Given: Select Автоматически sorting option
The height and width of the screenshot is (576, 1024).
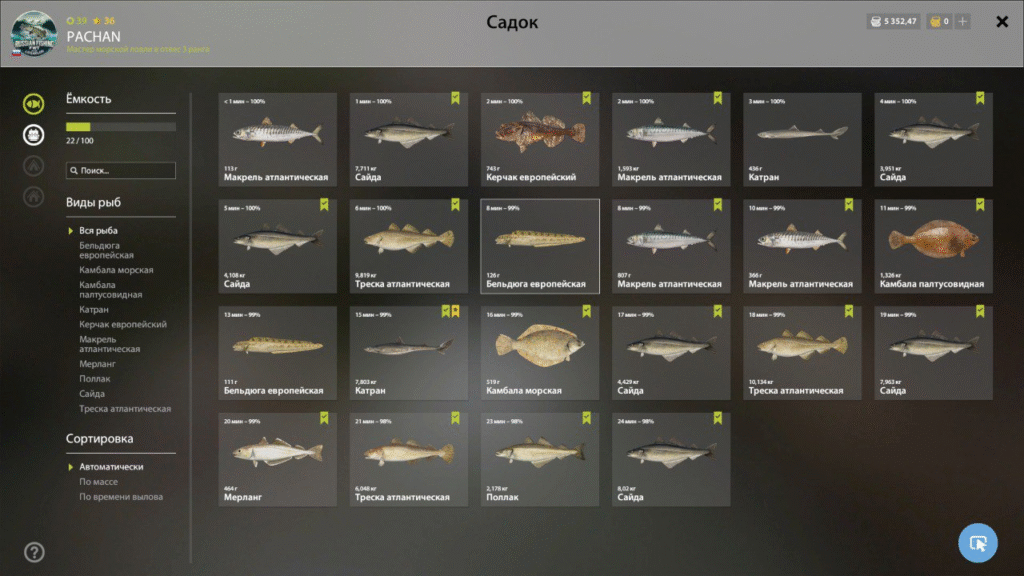Looking at the screenshot, I should (111, 467).
